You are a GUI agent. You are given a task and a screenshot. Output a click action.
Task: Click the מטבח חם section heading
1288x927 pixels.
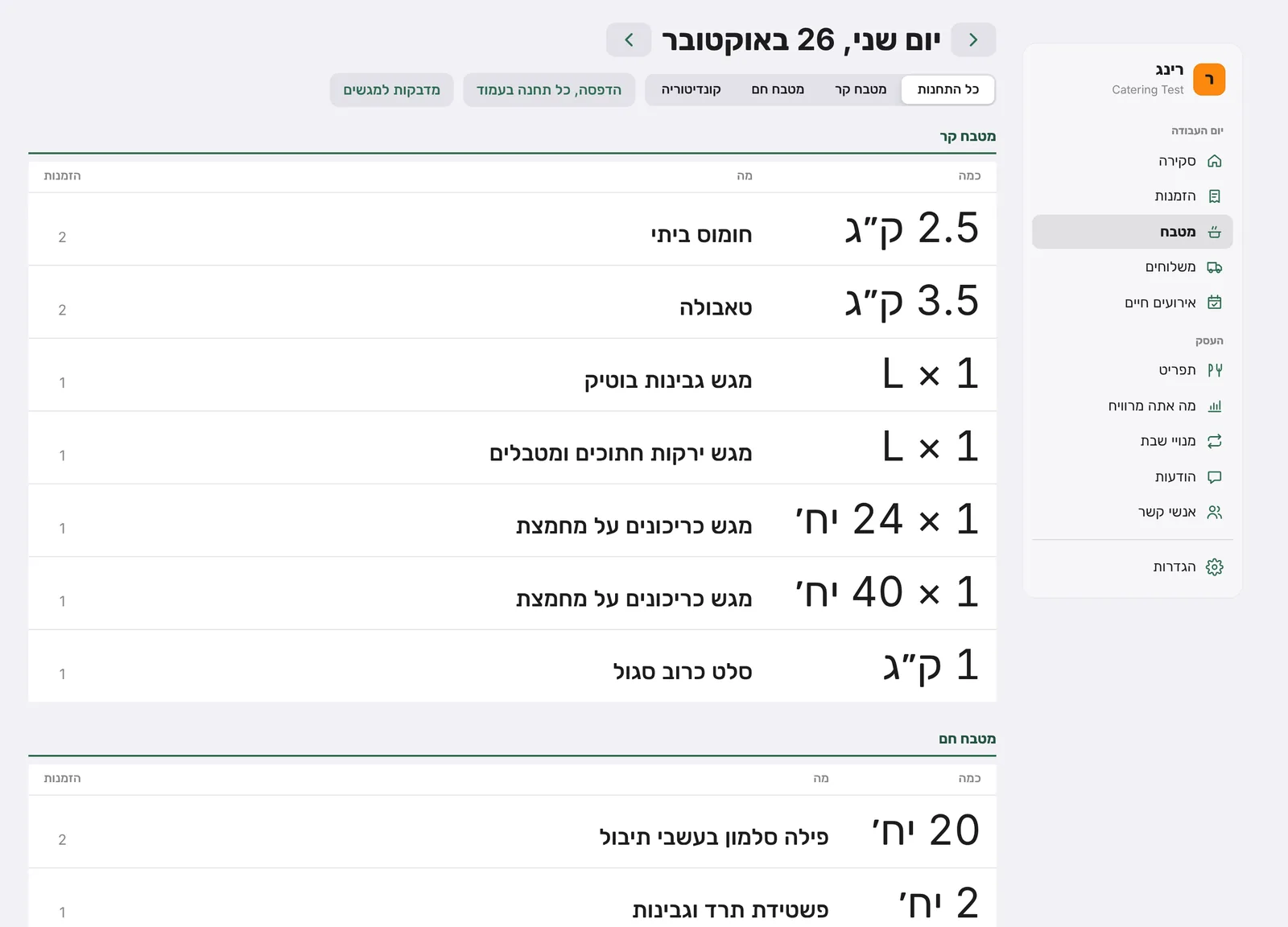click(967, 739)
